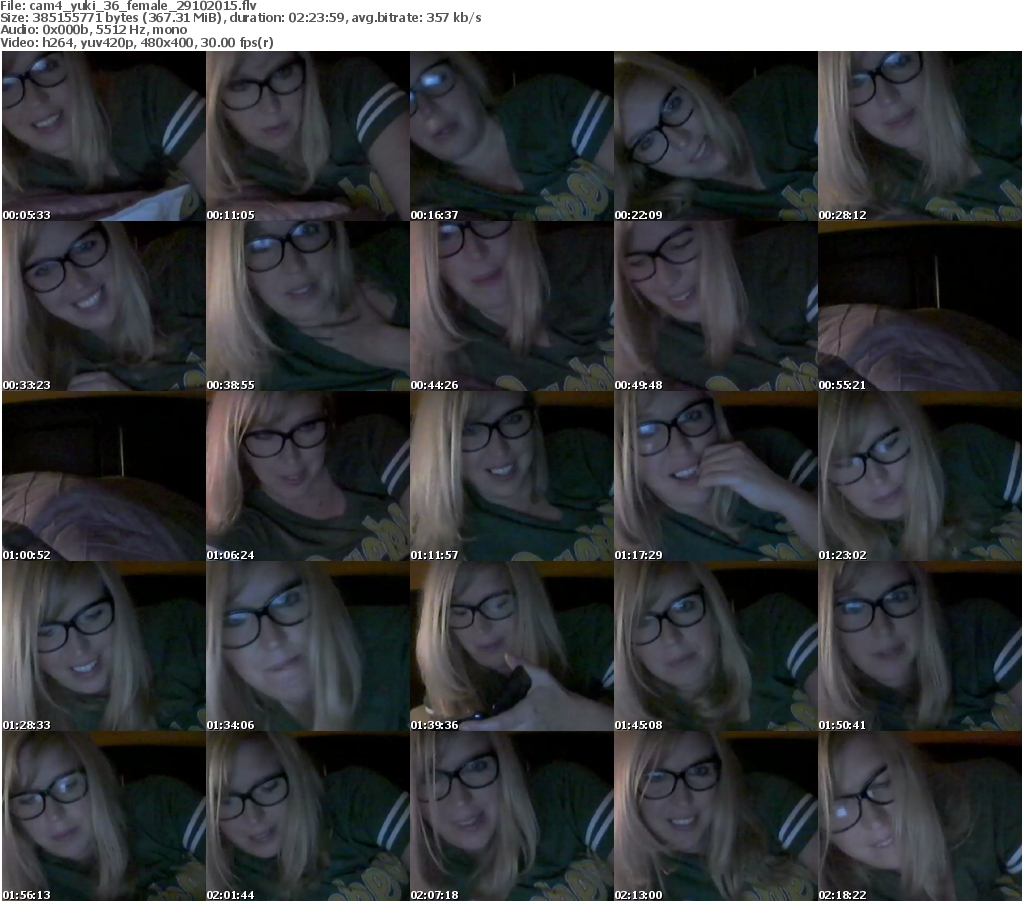Choose the 01:39:36 video frame
This screenshot has height=901, width=1024.
[x=511, y=646]
